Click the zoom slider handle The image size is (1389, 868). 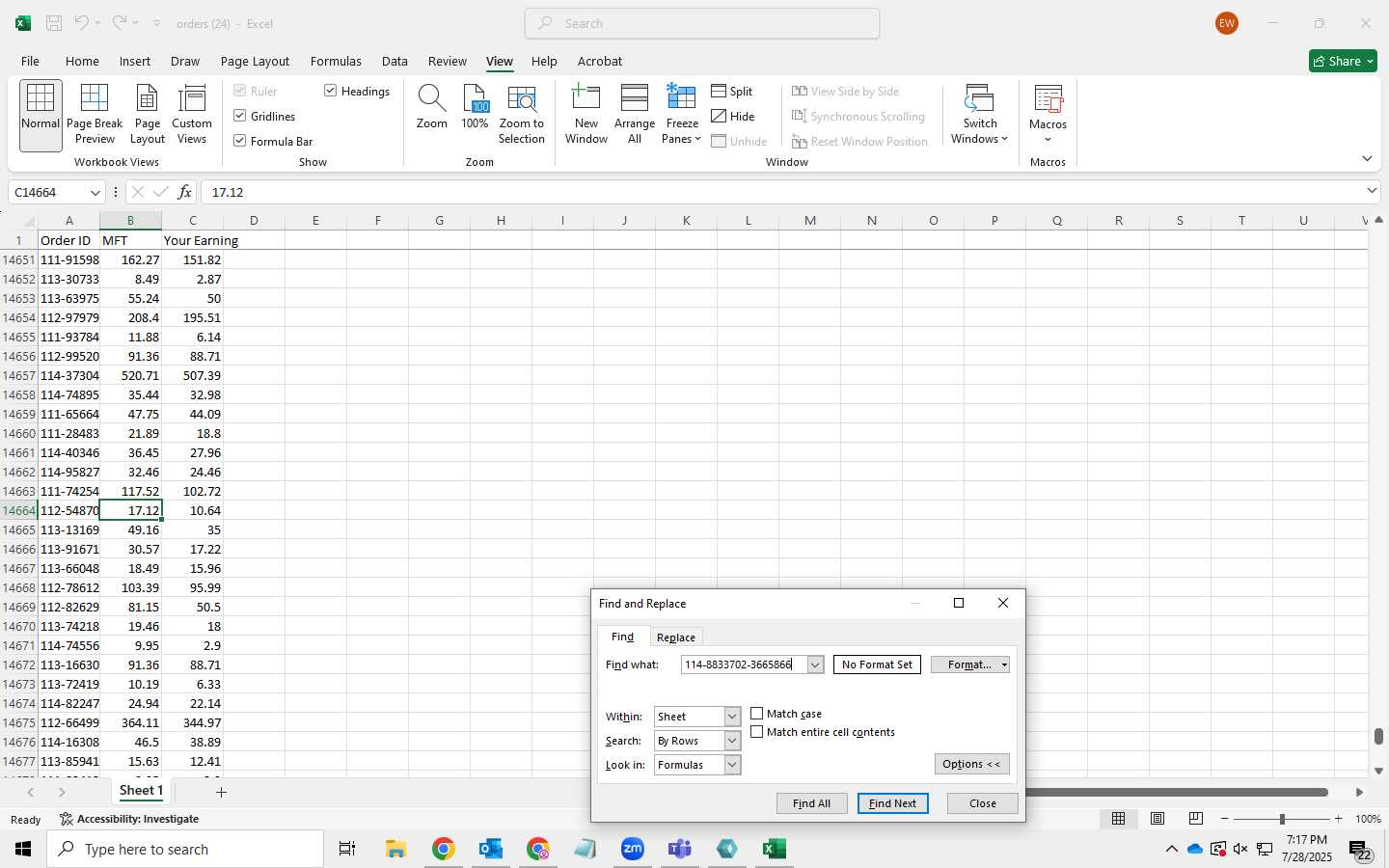pyautogui.click(x=1282, y=819)
